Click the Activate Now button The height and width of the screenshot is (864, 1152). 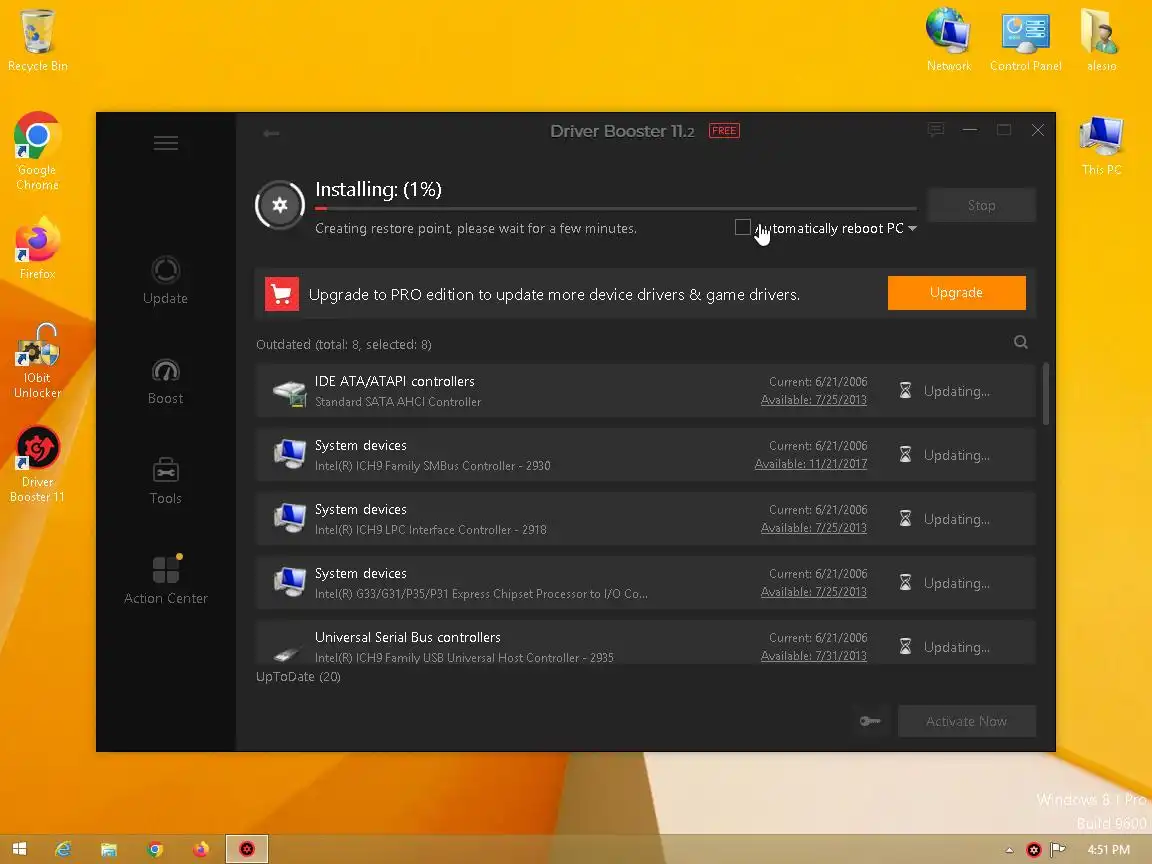(x=966, y=721)
